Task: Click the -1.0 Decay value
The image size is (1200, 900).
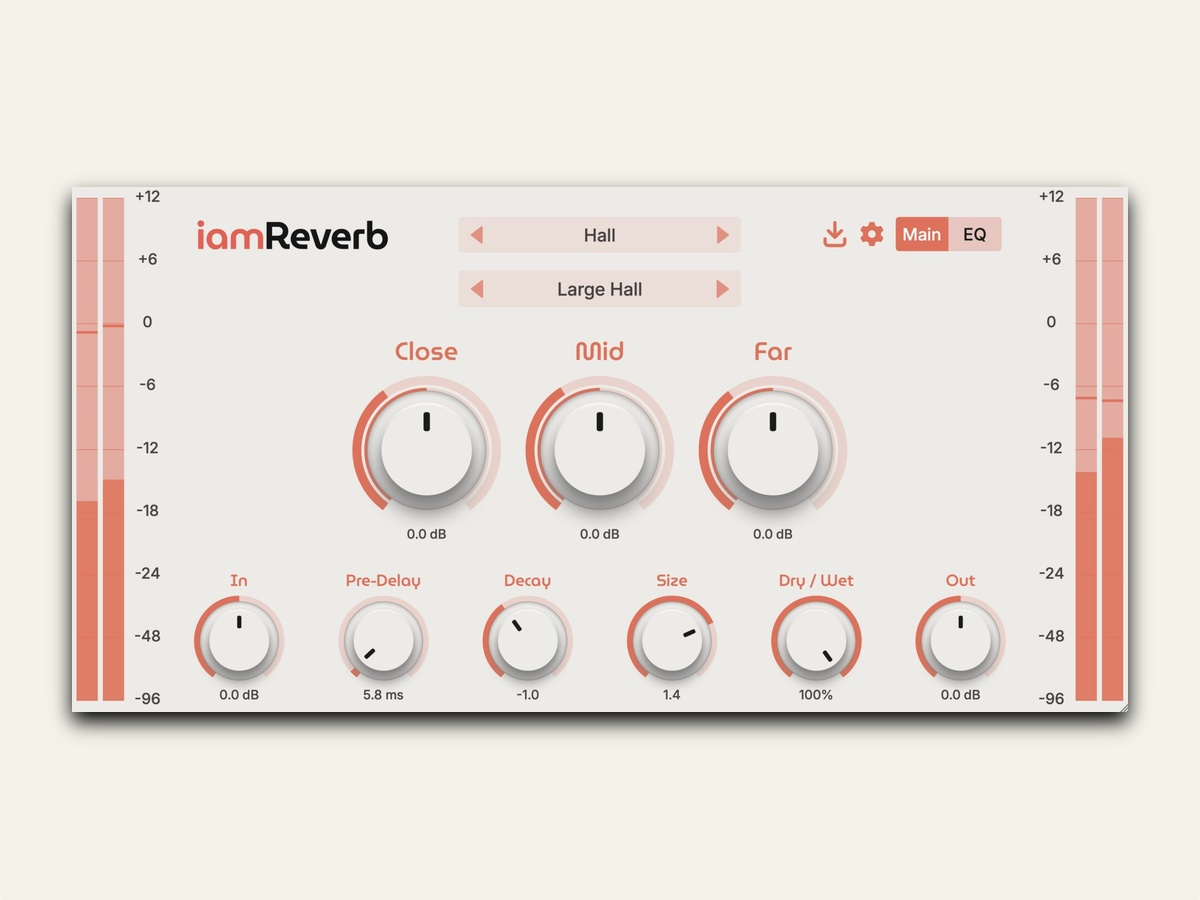Action: [x=527, y=695]
